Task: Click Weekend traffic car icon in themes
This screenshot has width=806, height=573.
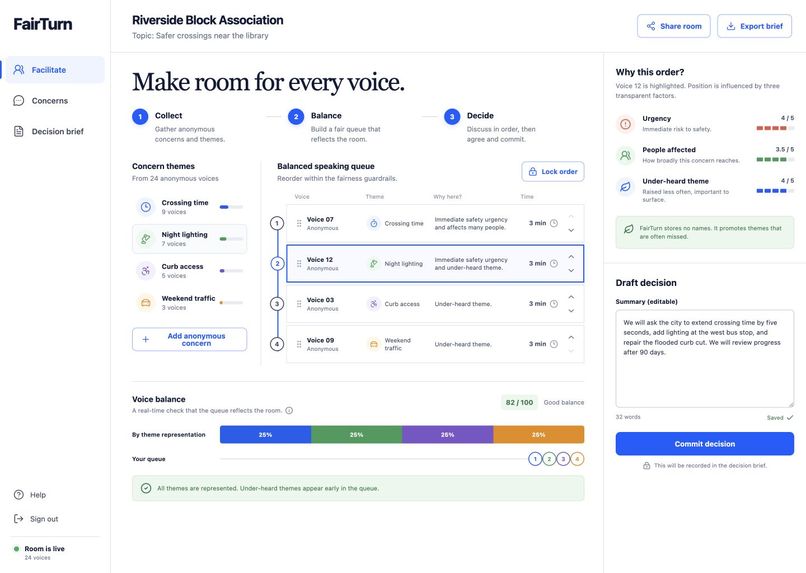Action: pyautogui.click(x=146, y=303)
